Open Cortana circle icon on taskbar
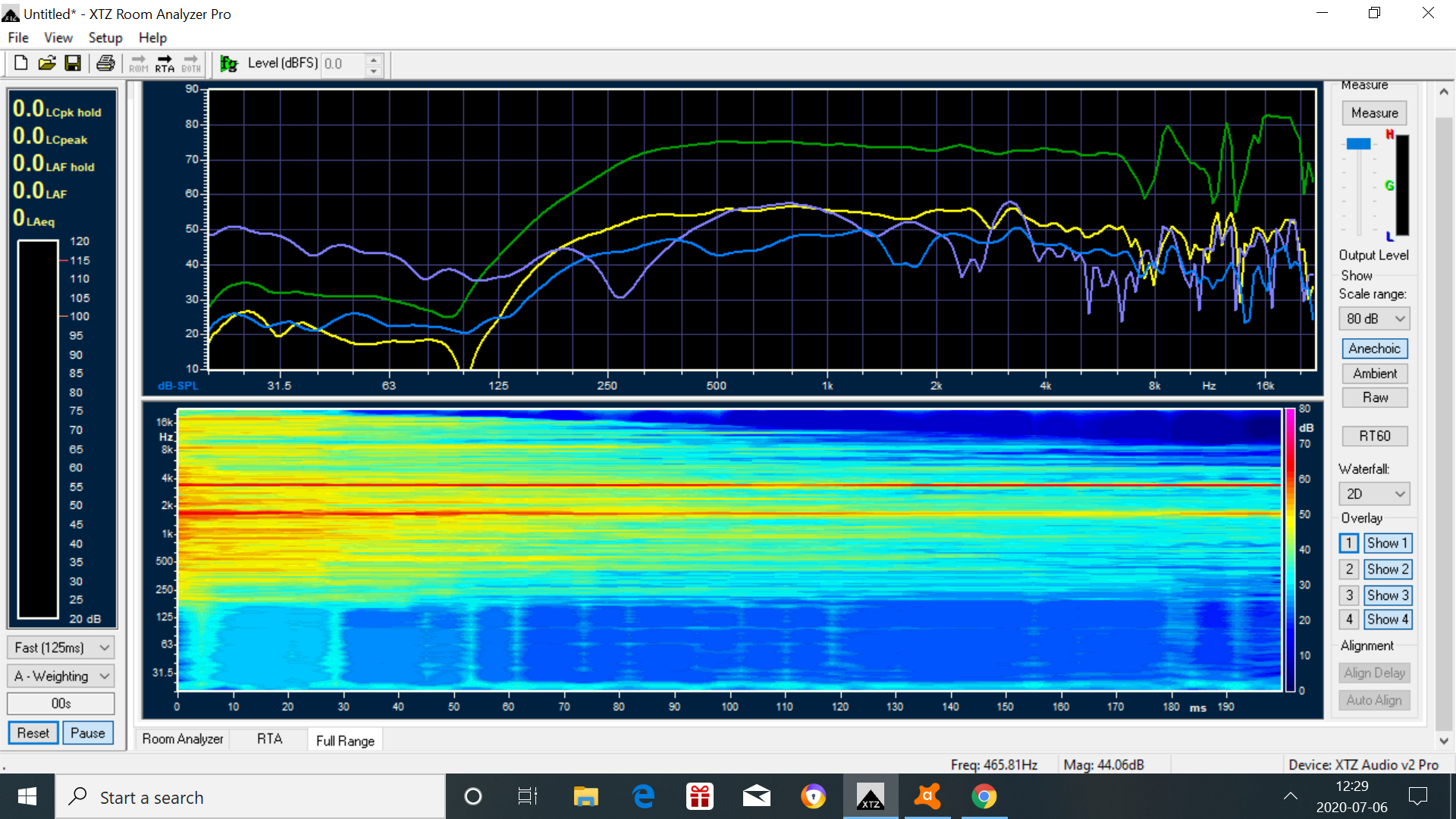Image resolution: width=1456 pixels, height=819 pixels. 472,796
